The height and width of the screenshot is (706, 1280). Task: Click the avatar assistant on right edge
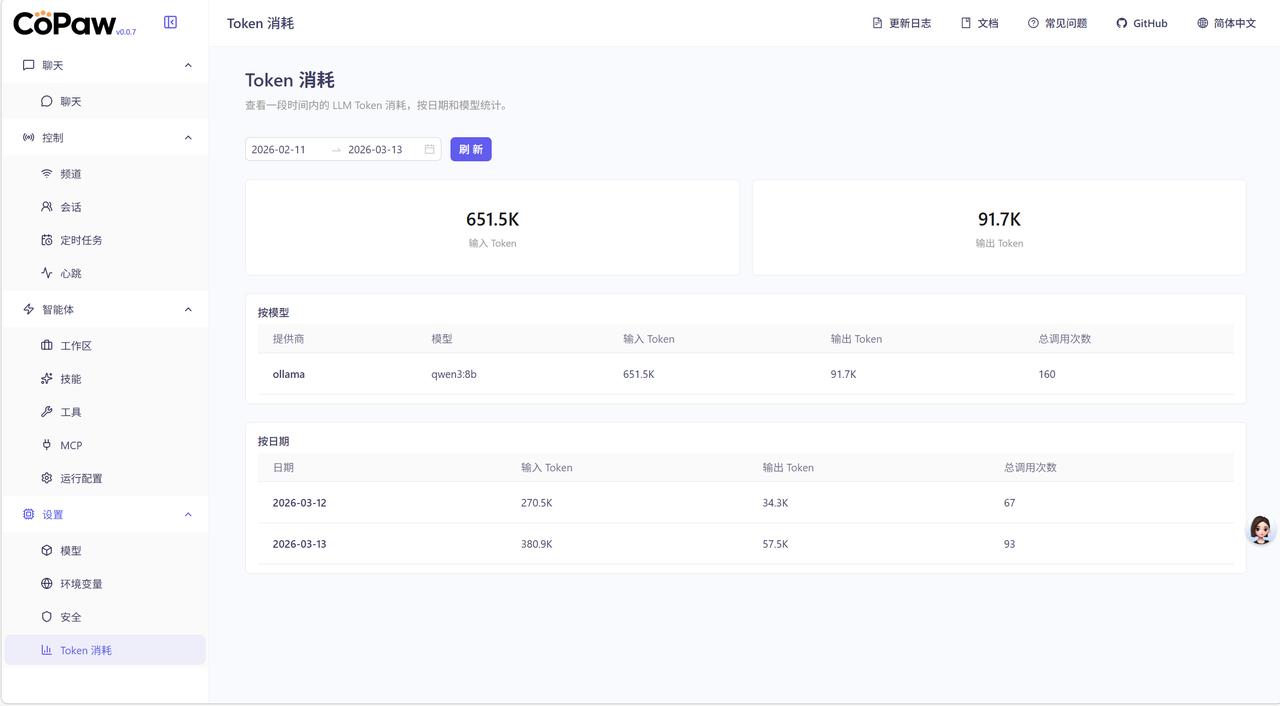pyautogui.click(x=1260, y=530)
